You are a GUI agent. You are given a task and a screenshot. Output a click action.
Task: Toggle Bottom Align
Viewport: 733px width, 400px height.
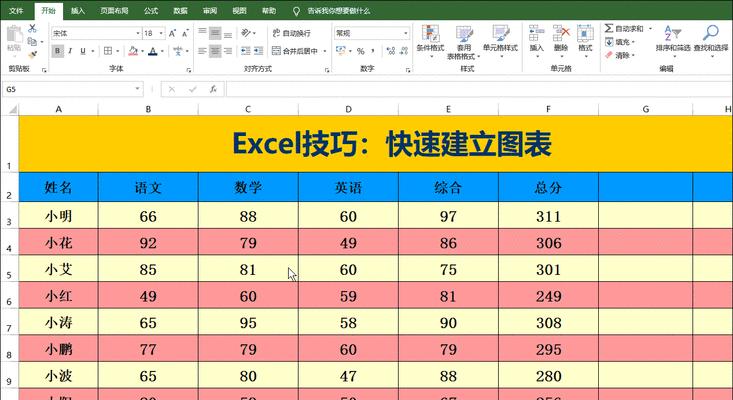click(228, 33)
